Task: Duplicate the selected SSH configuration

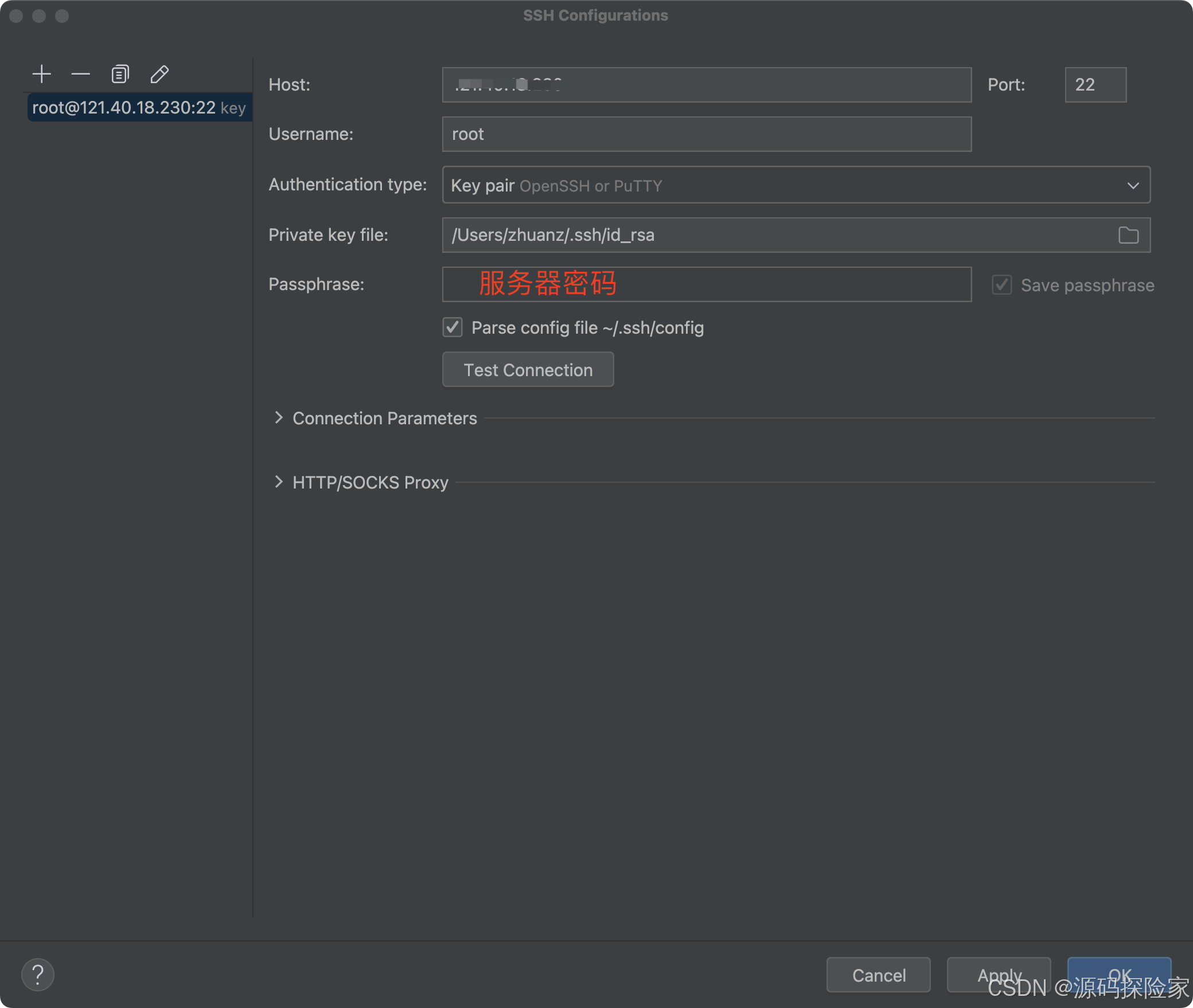Action: pos(120,73)
